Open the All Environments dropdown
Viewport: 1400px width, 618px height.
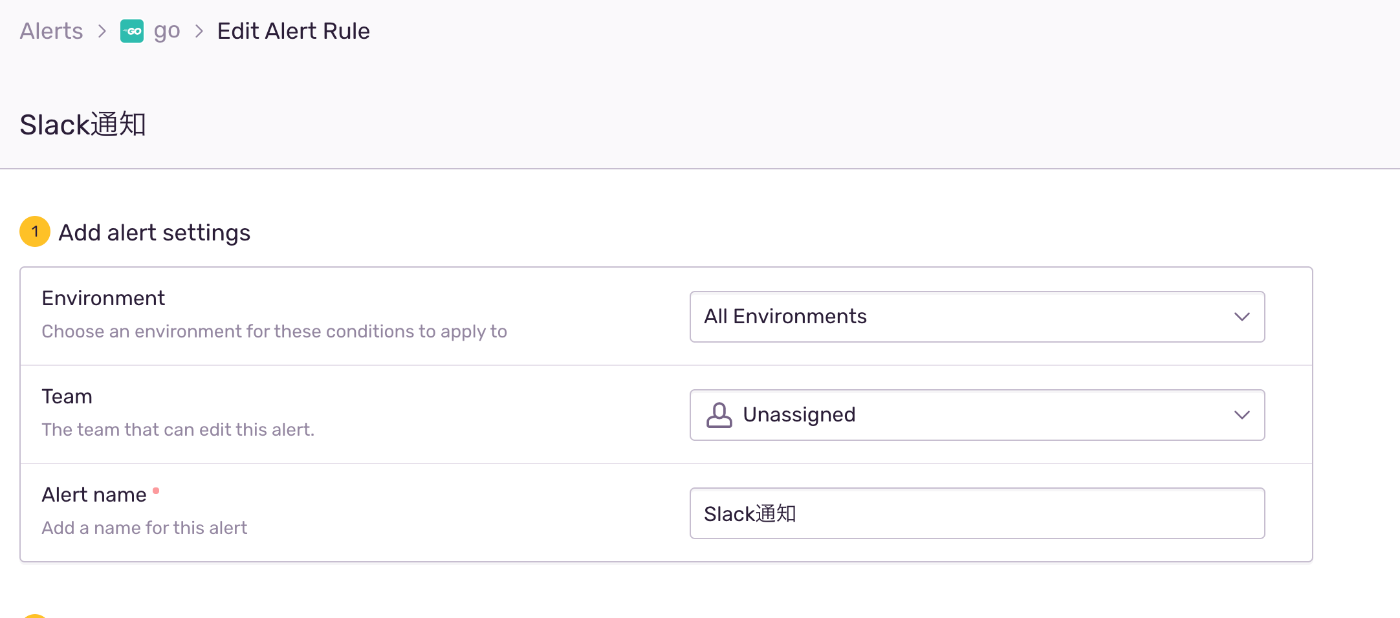[x=977, y=317]
